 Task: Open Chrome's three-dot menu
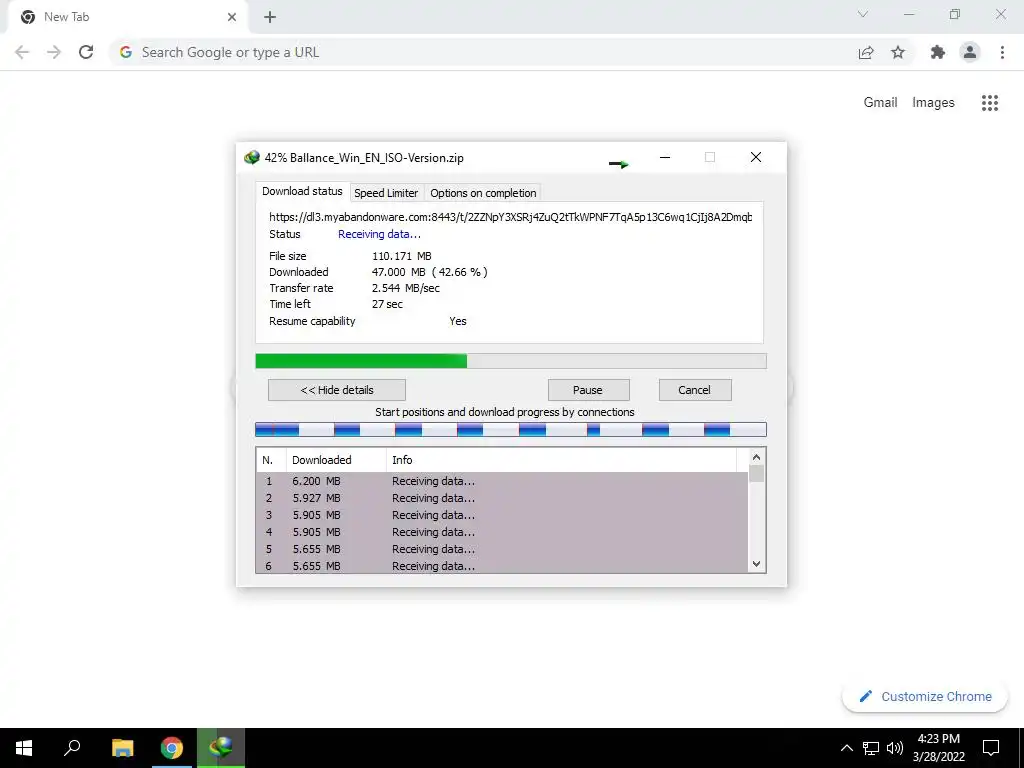tap(1002, 52)
